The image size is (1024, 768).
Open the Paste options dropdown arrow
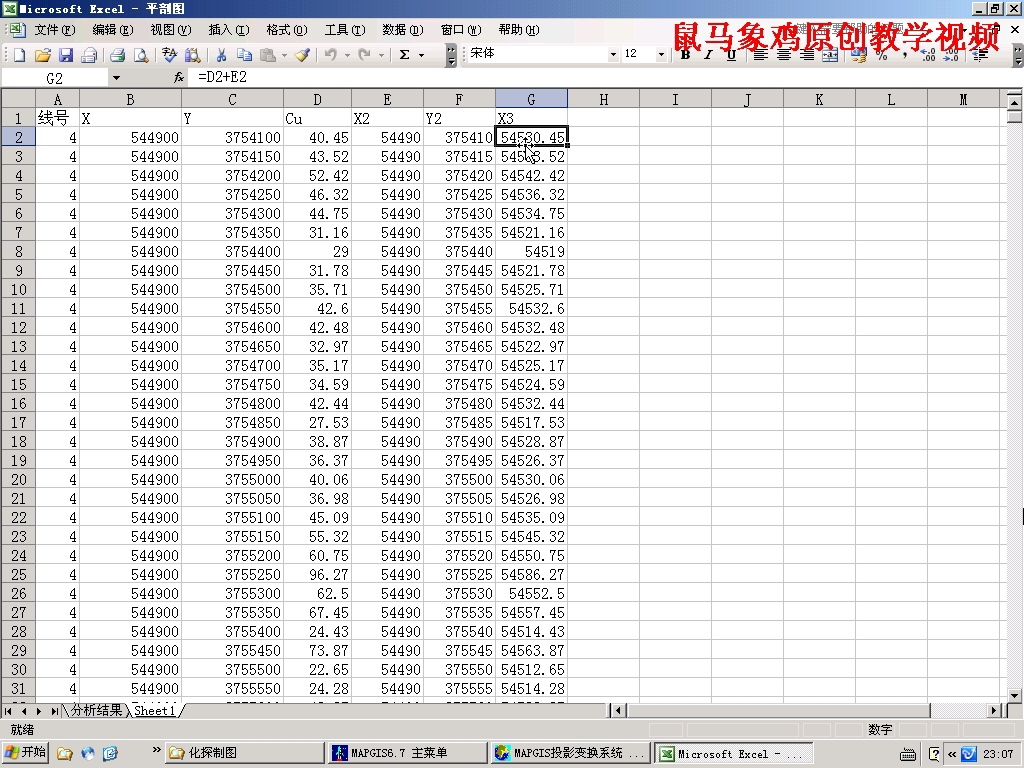coord(284,56)
